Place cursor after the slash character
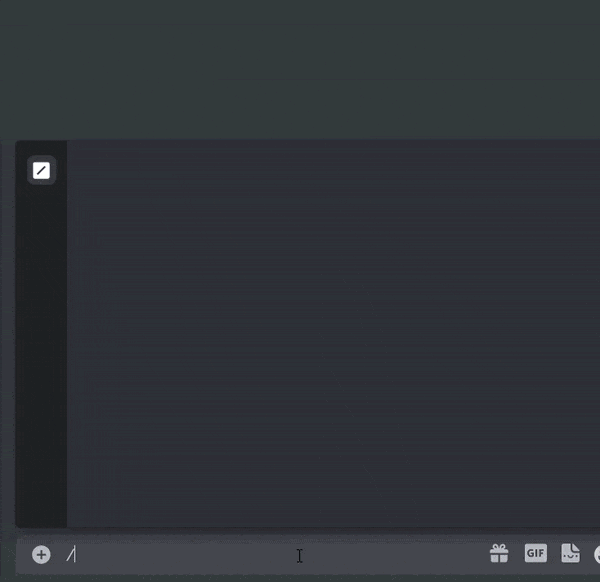The width and height of the screenshot is (600, 582). [76, 554]
